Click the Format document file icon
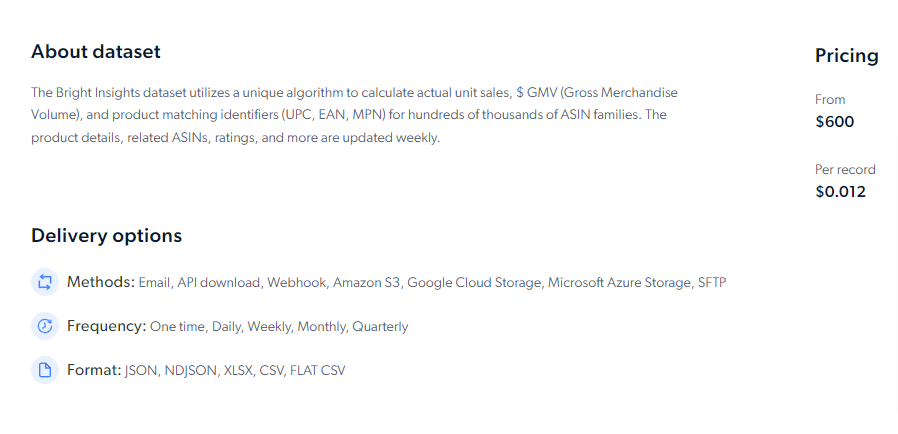This screenshot has height=434, width=898. coord(45,370)
